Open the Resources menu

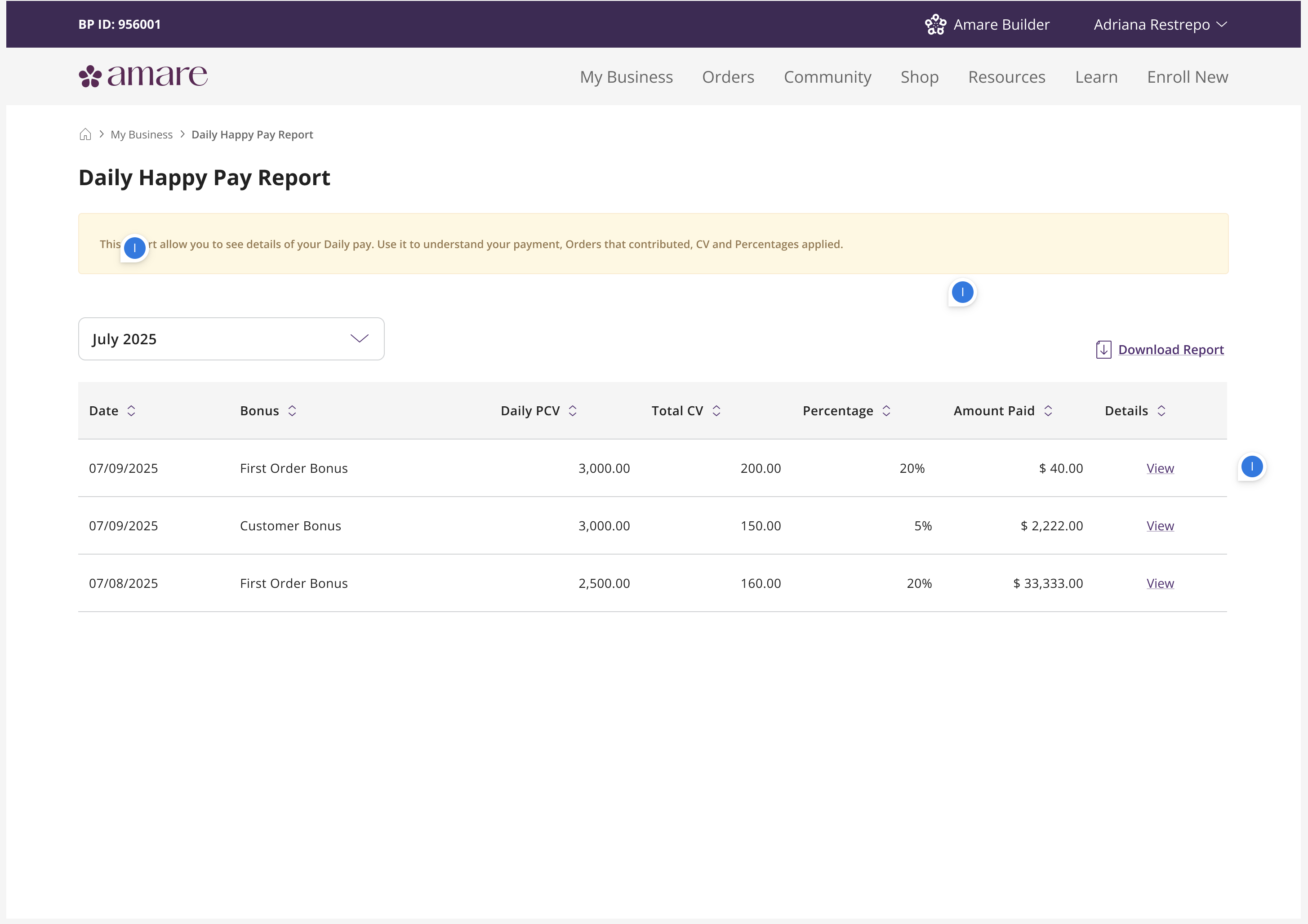tap(1007, 77)
